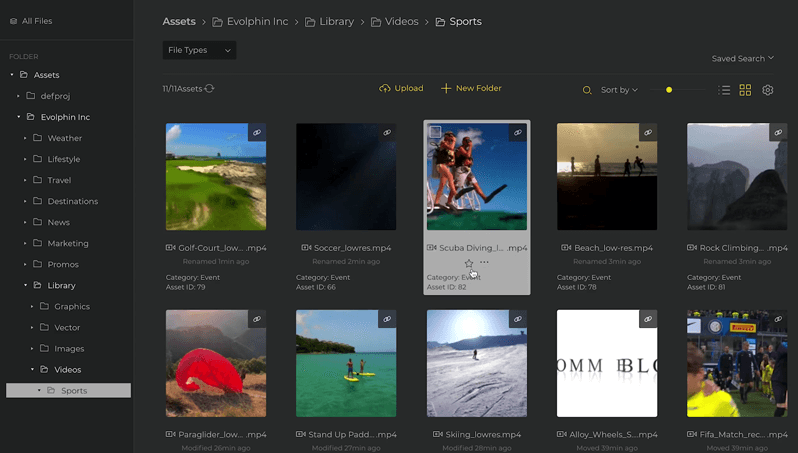Click link icon on Stand Up Paddle thumbnail
The height and width of the screenshot is (453, 798).
coord(387,319)
